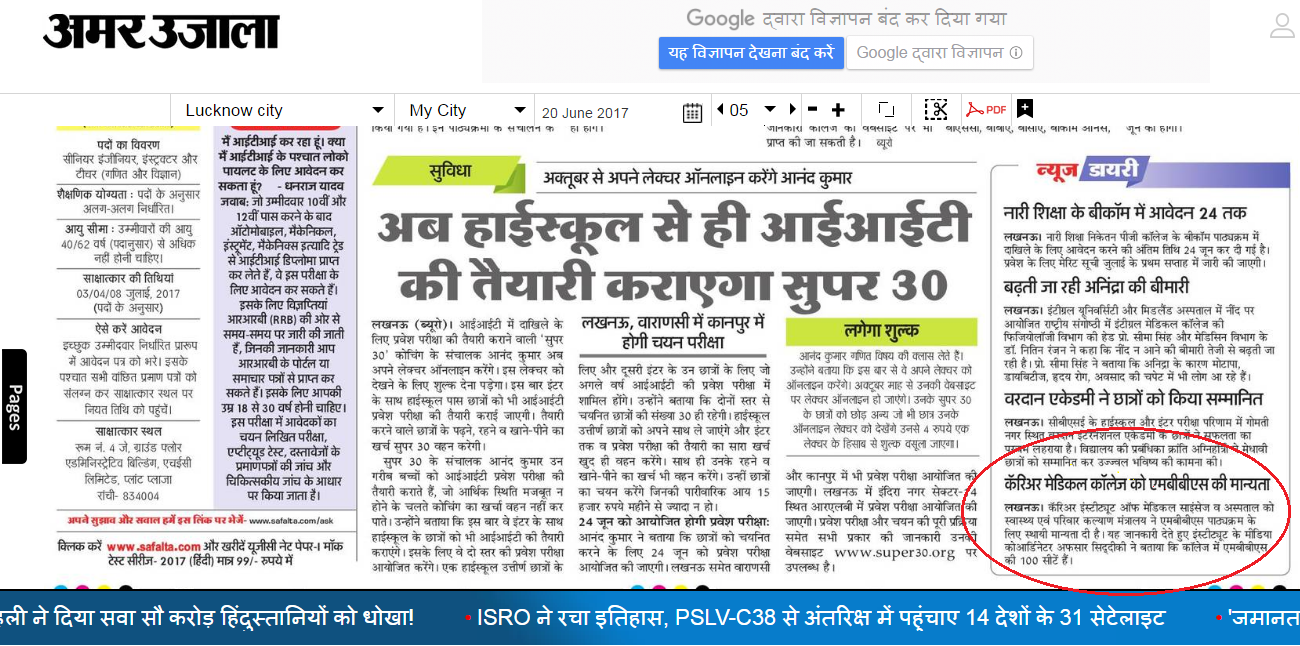Click the blue stop-seeing-this-ad button
The height and width of the screenshot is (646, 1300).
[750, 53]
